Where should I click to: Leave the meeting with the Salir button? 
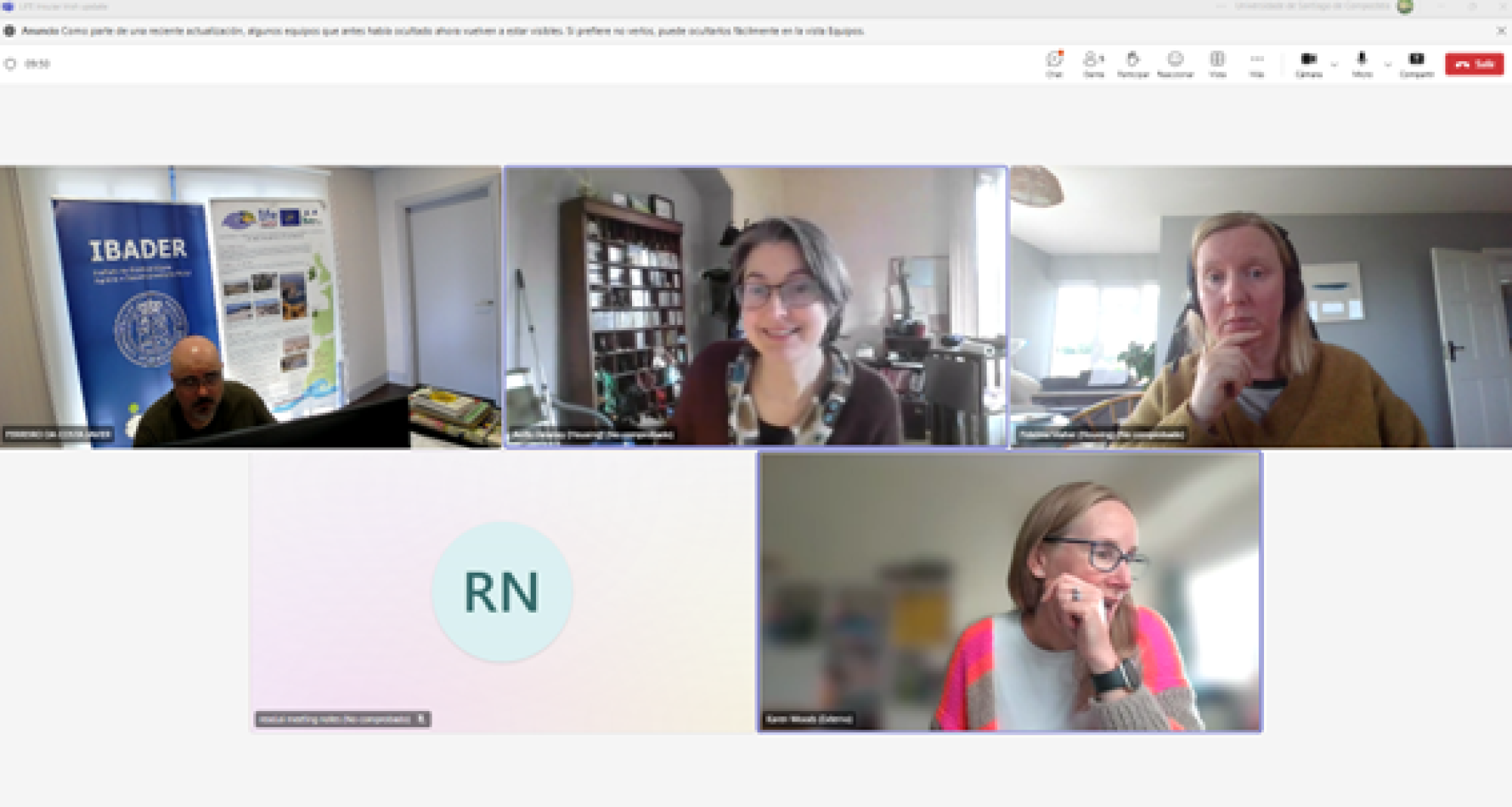click(1473, 64)
